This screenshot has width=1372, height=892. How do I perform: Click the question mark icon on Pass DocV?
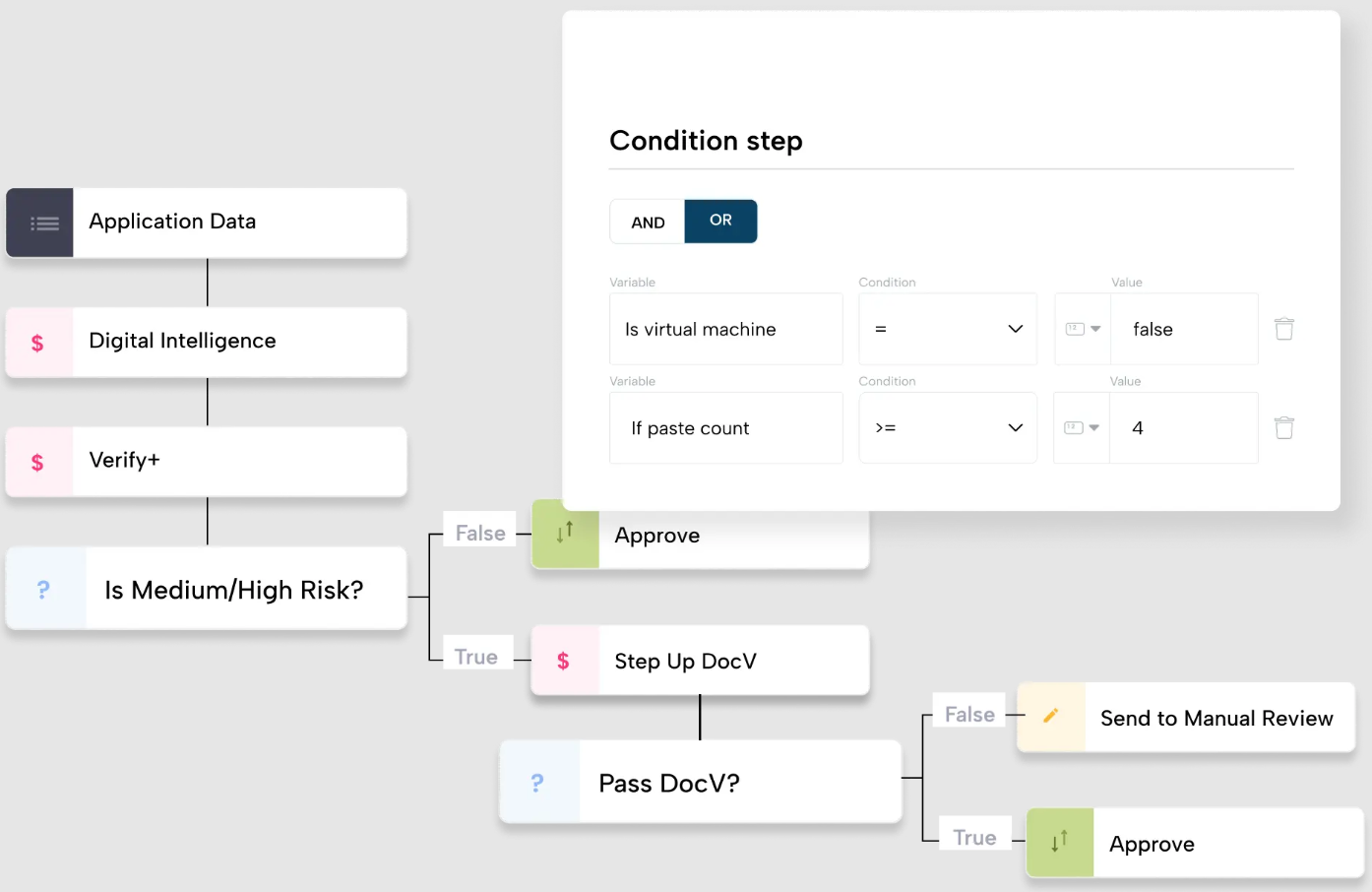coord(537,782)
